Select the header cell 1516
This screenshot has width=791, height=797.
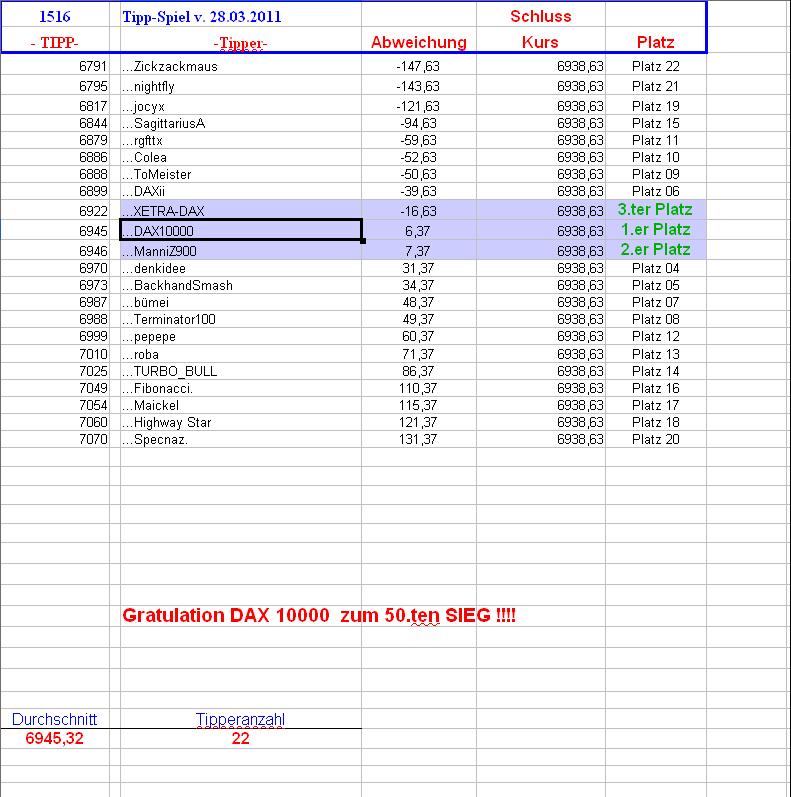point(55,16)
